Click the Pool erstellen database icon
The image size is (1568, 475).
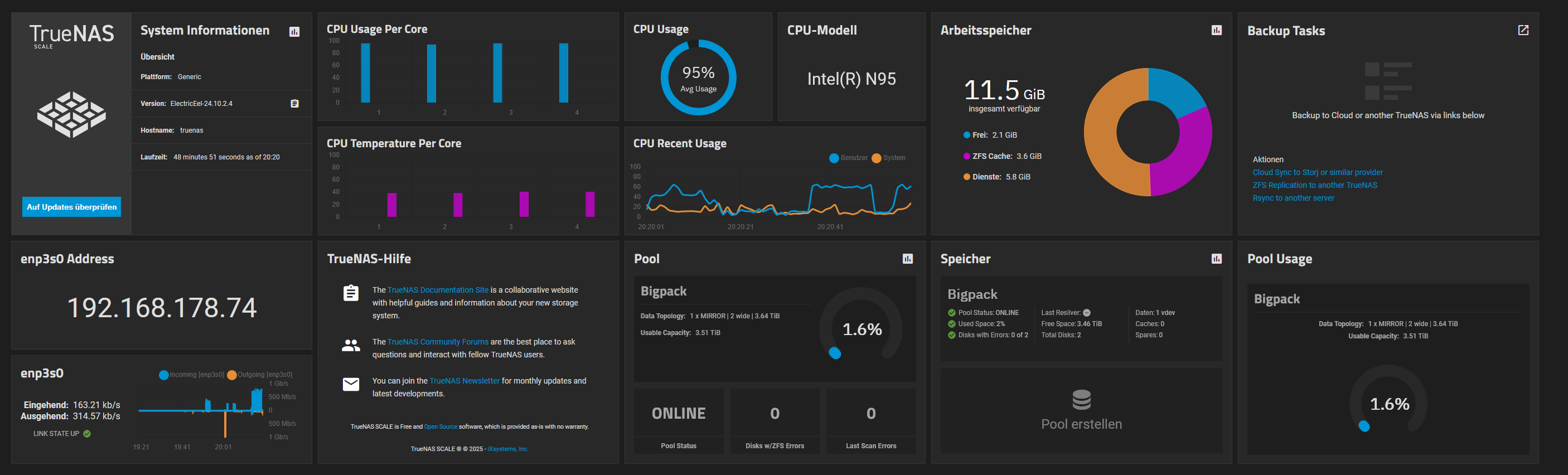(1081, 400)
